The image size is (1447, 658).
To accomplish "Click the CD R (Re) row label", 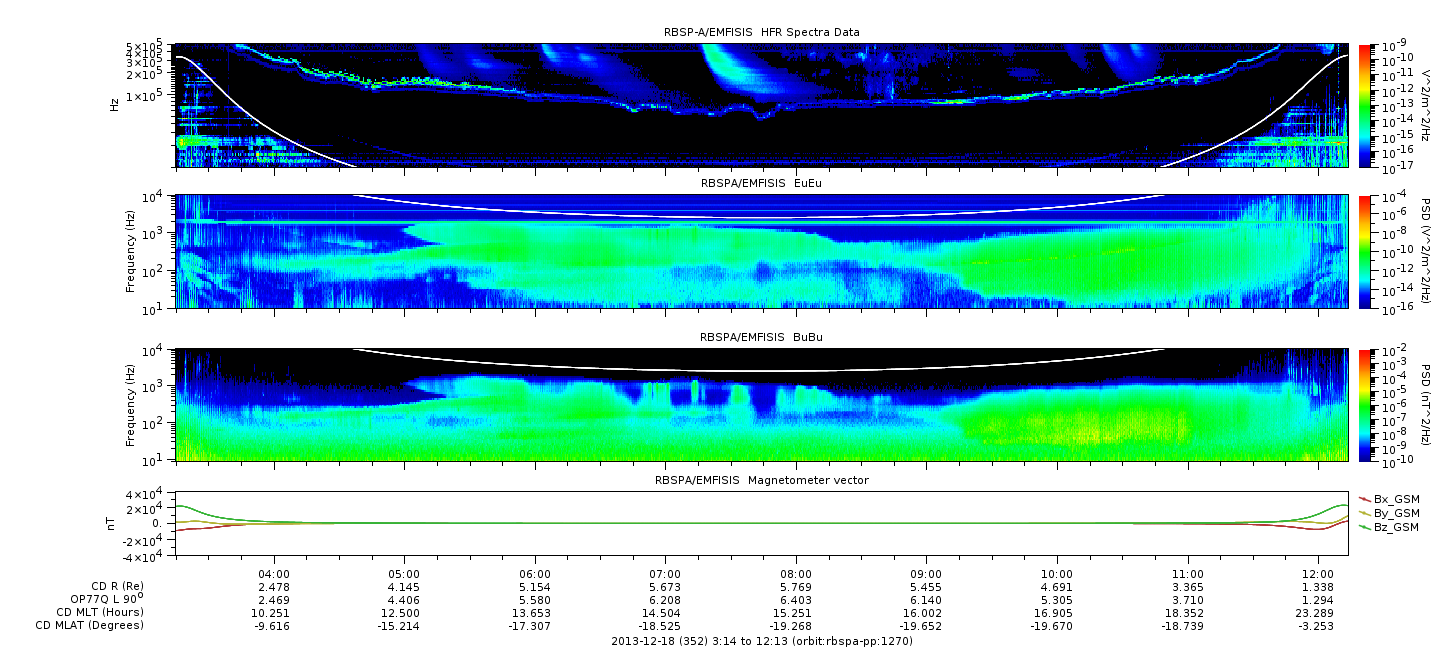I will 117,586.
